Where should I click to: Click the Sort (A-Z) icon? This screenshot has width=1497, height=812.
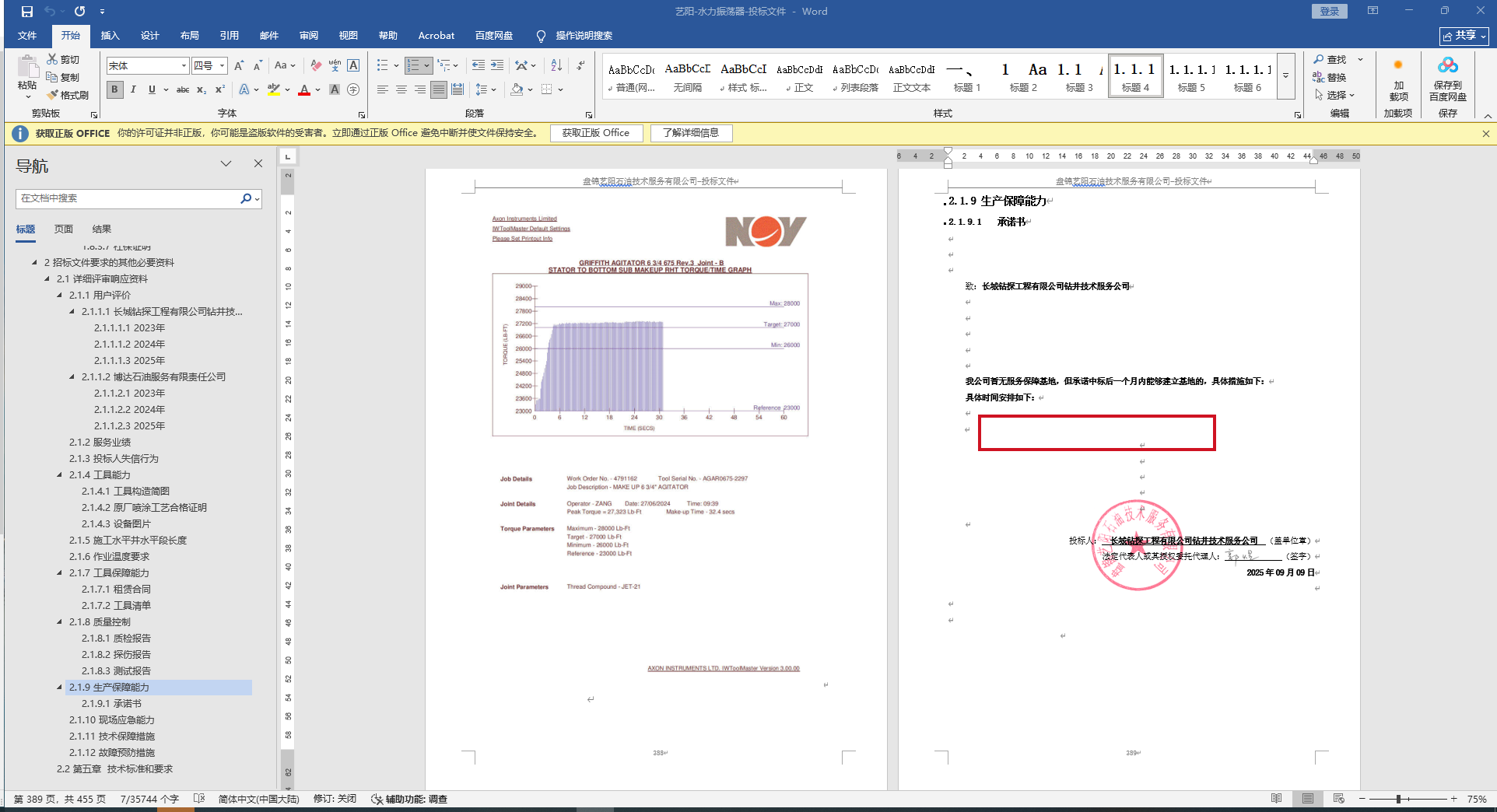(556, 66)
